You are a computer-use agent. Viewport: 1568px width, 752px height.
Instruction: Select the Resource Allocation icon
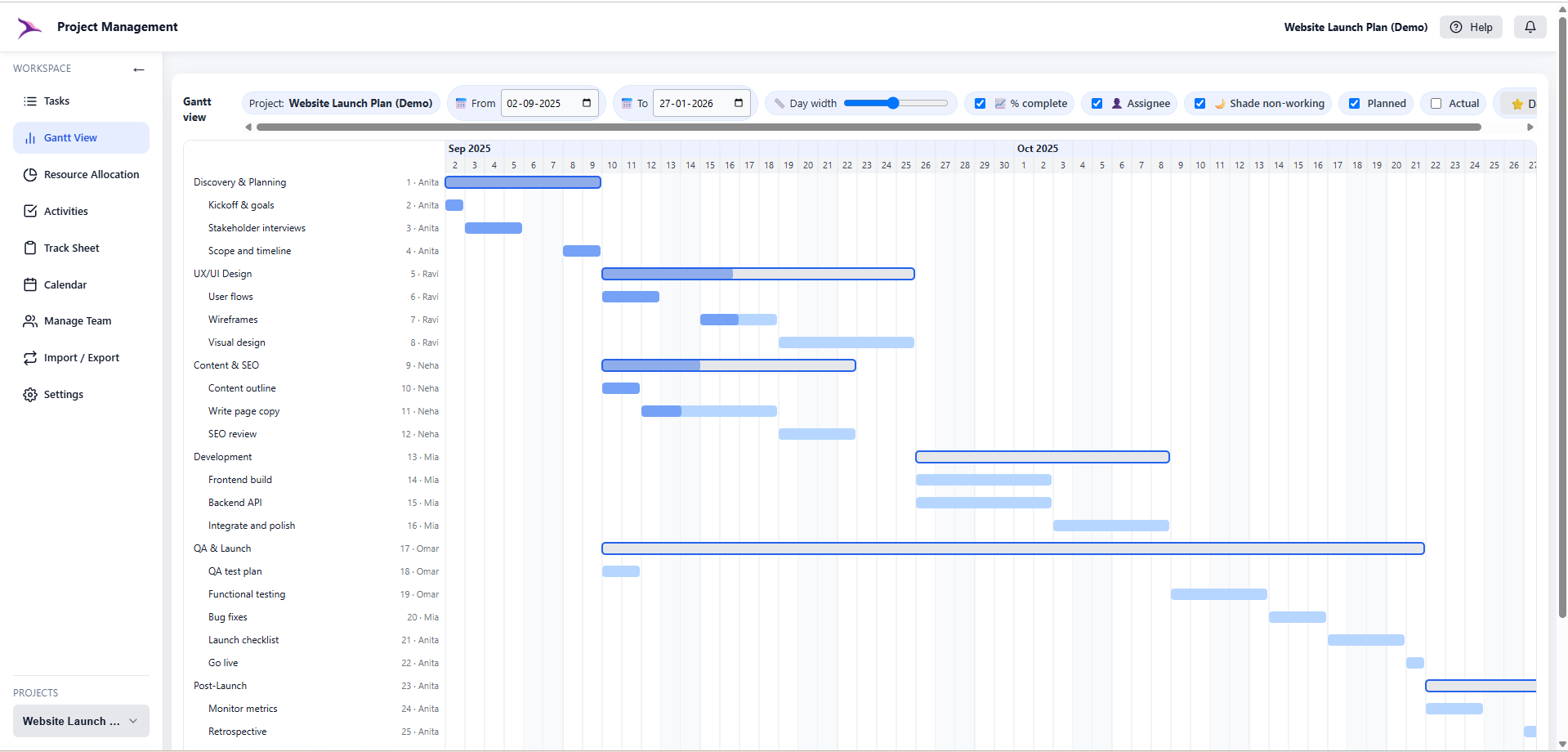(x=30, y=174)
